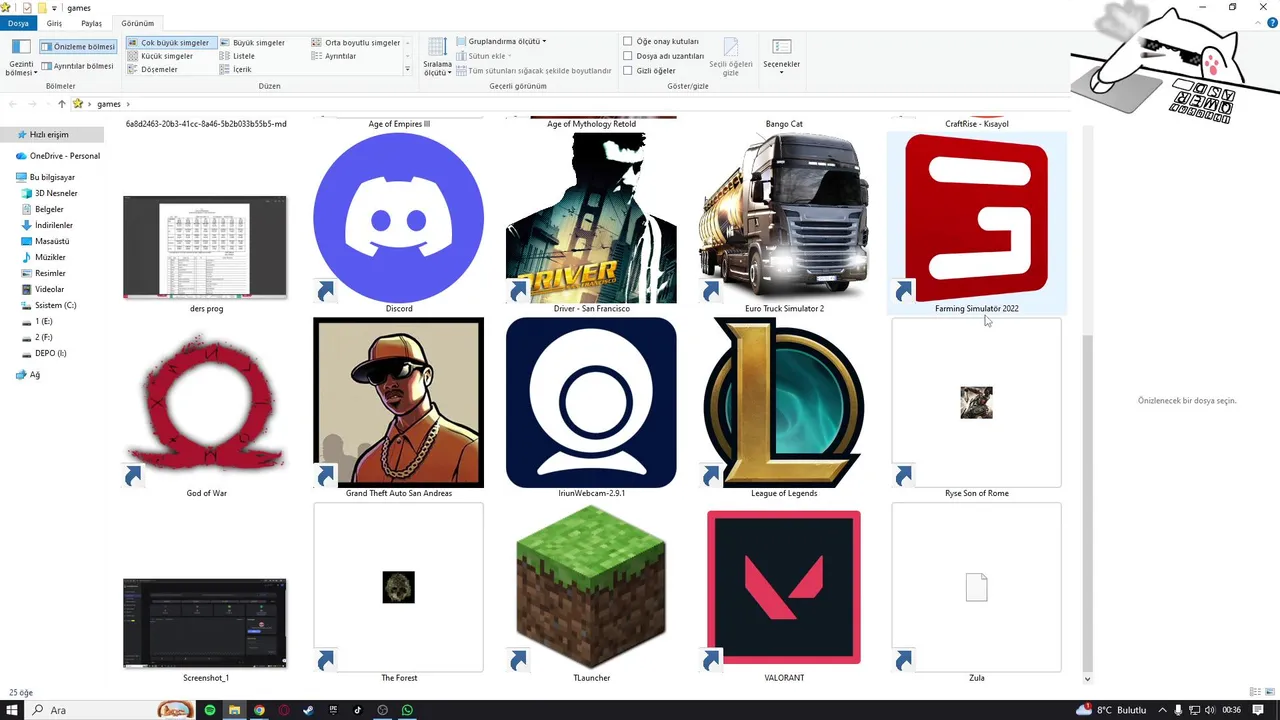Select The Forest shortcut icon

398,588
